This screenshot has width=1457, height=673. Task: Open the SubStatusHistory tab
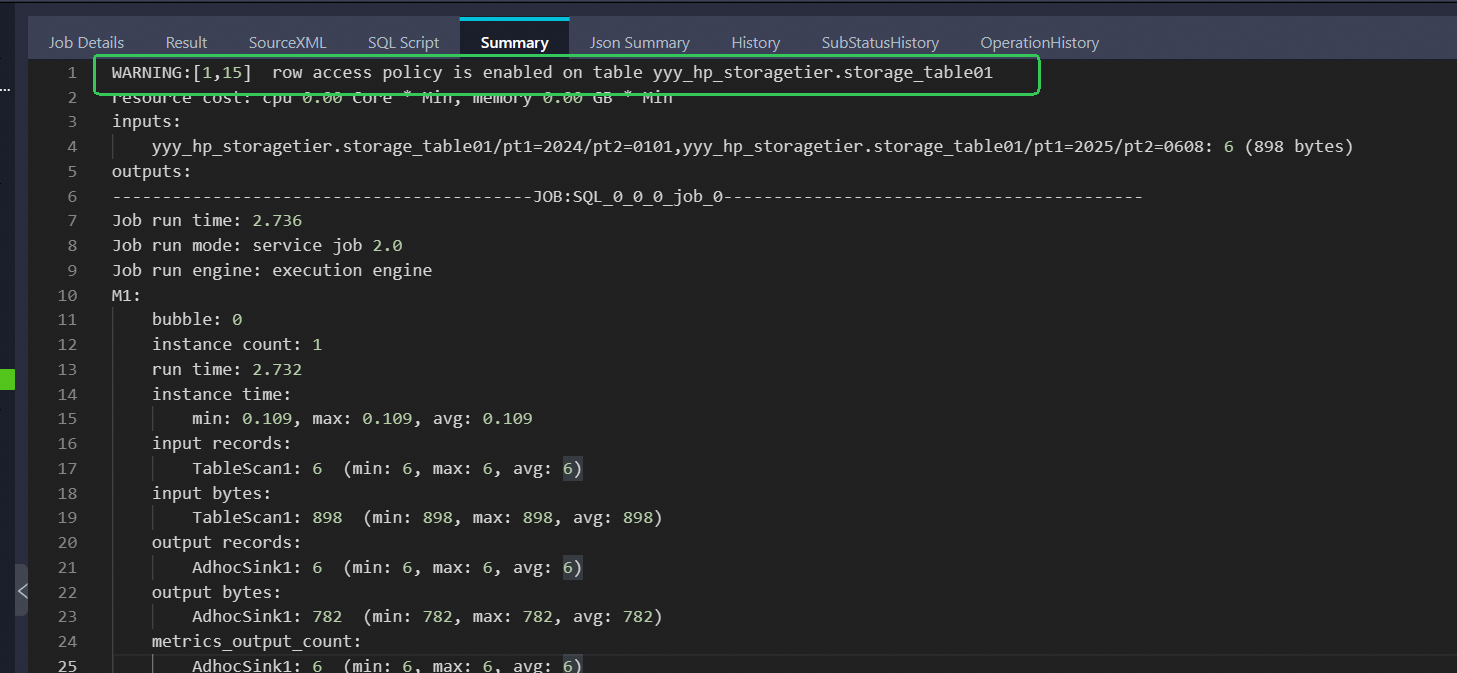pos(880,42)
